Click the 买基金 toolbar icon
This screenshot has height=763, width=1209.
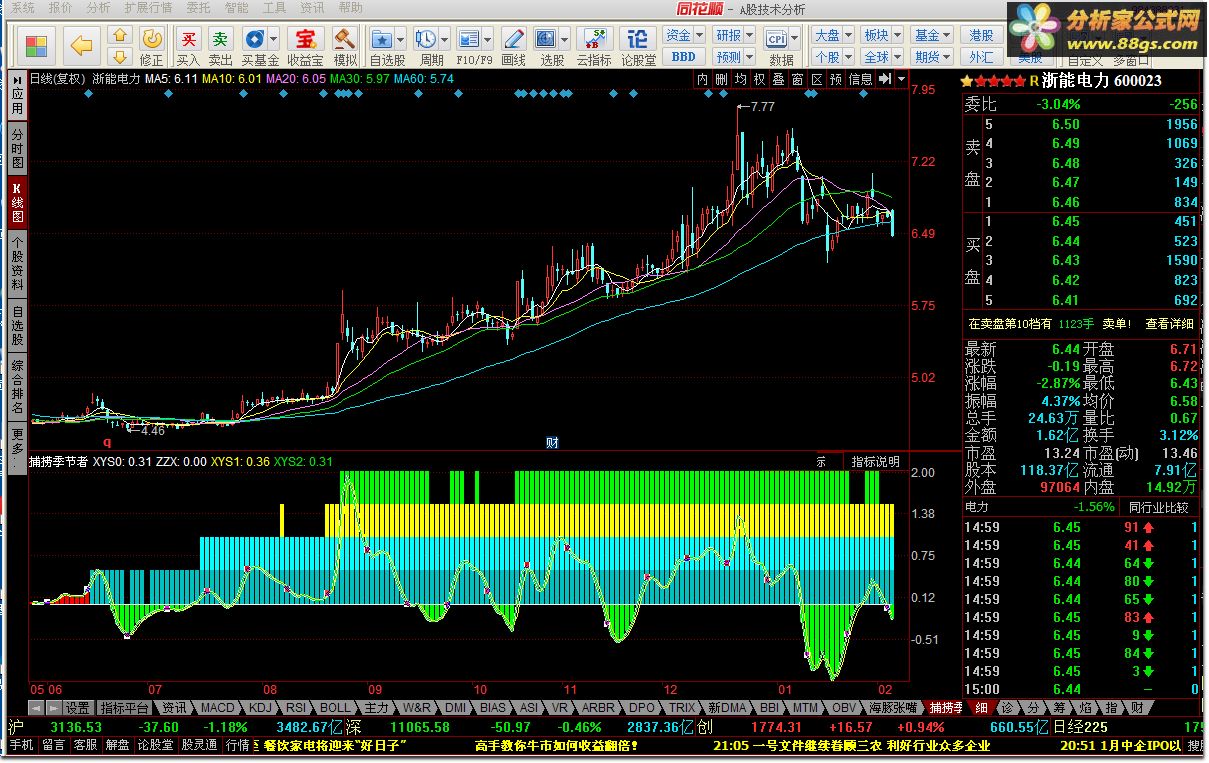tap(254, 38)
